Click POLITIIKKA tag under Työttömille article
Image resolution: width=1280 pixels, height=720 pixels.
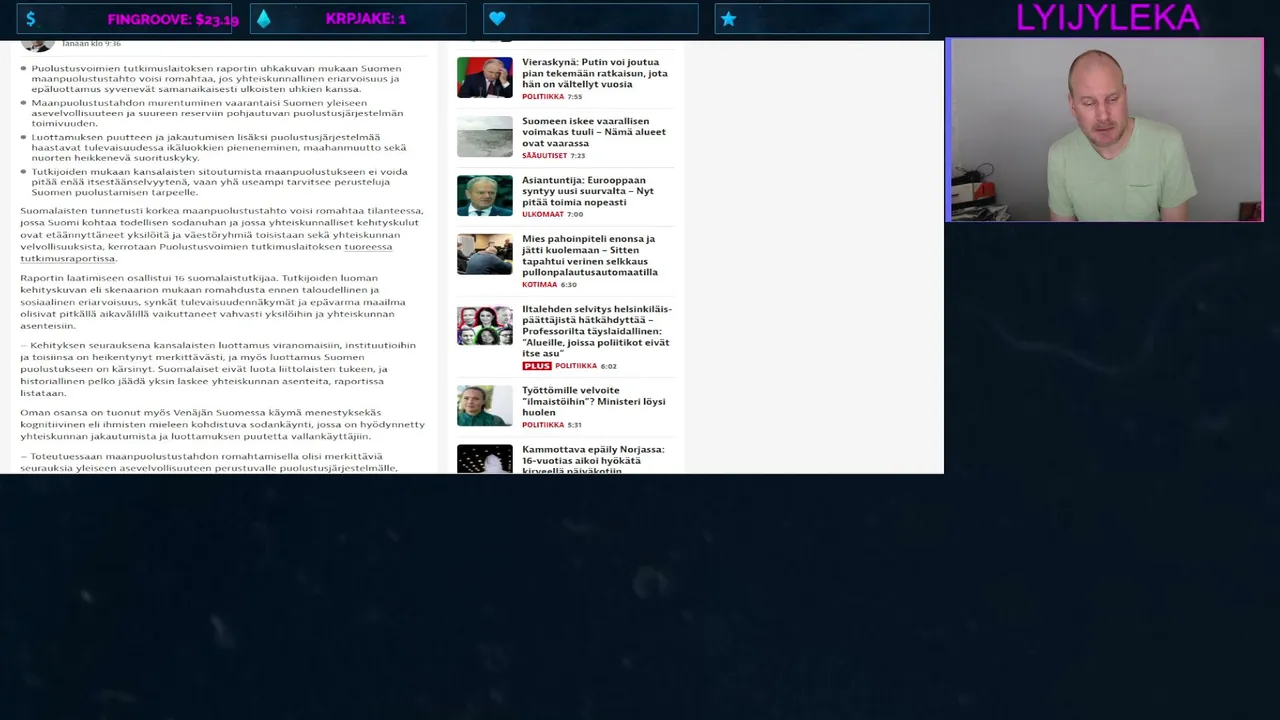[543, 425]
